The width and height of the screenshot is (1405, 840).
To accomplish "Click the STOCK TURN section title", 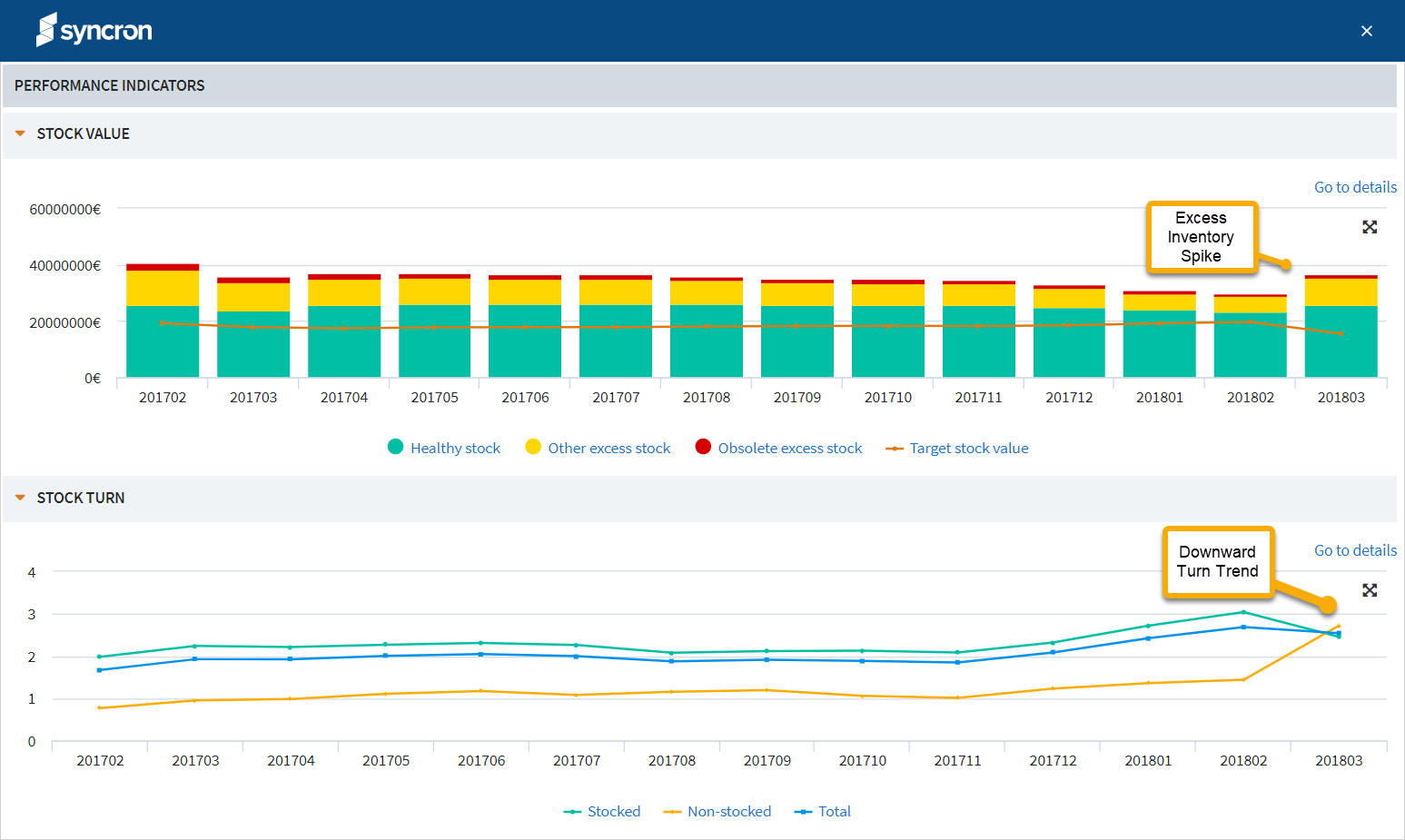I will 81,498.
